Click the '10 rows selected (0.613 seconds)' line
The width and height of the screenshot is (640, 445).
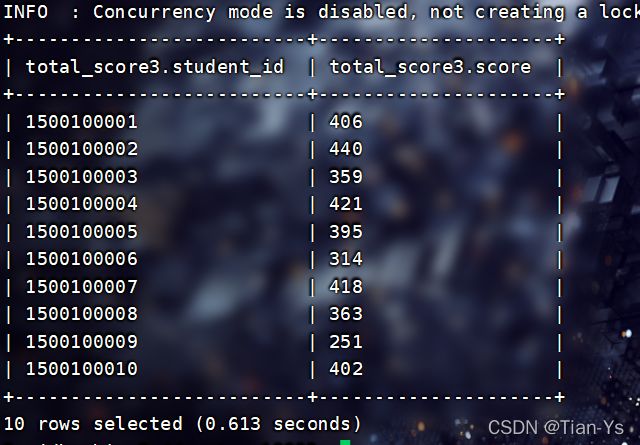(182, 424)
